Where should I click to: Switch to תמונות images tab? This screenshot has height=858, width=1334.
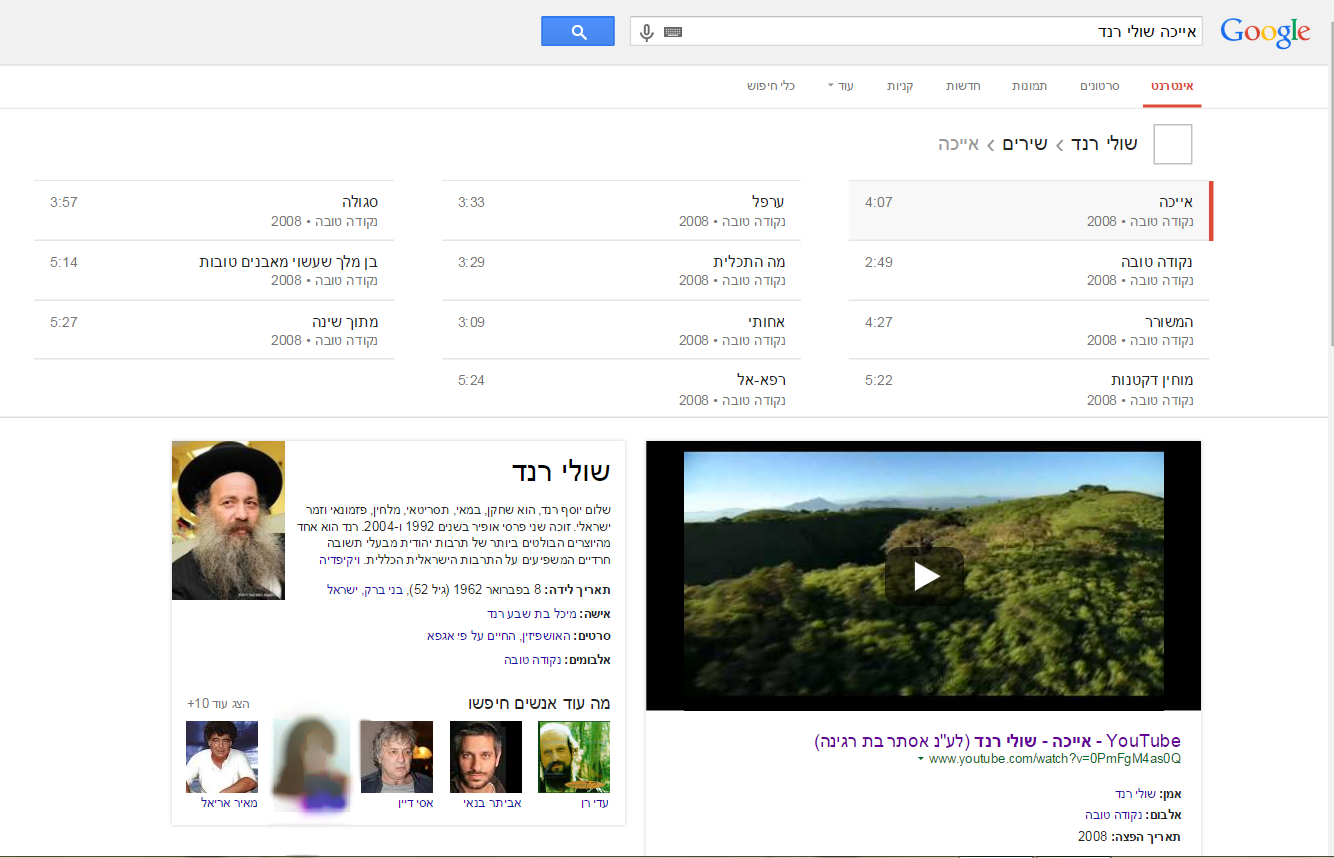pos(1029,86)
